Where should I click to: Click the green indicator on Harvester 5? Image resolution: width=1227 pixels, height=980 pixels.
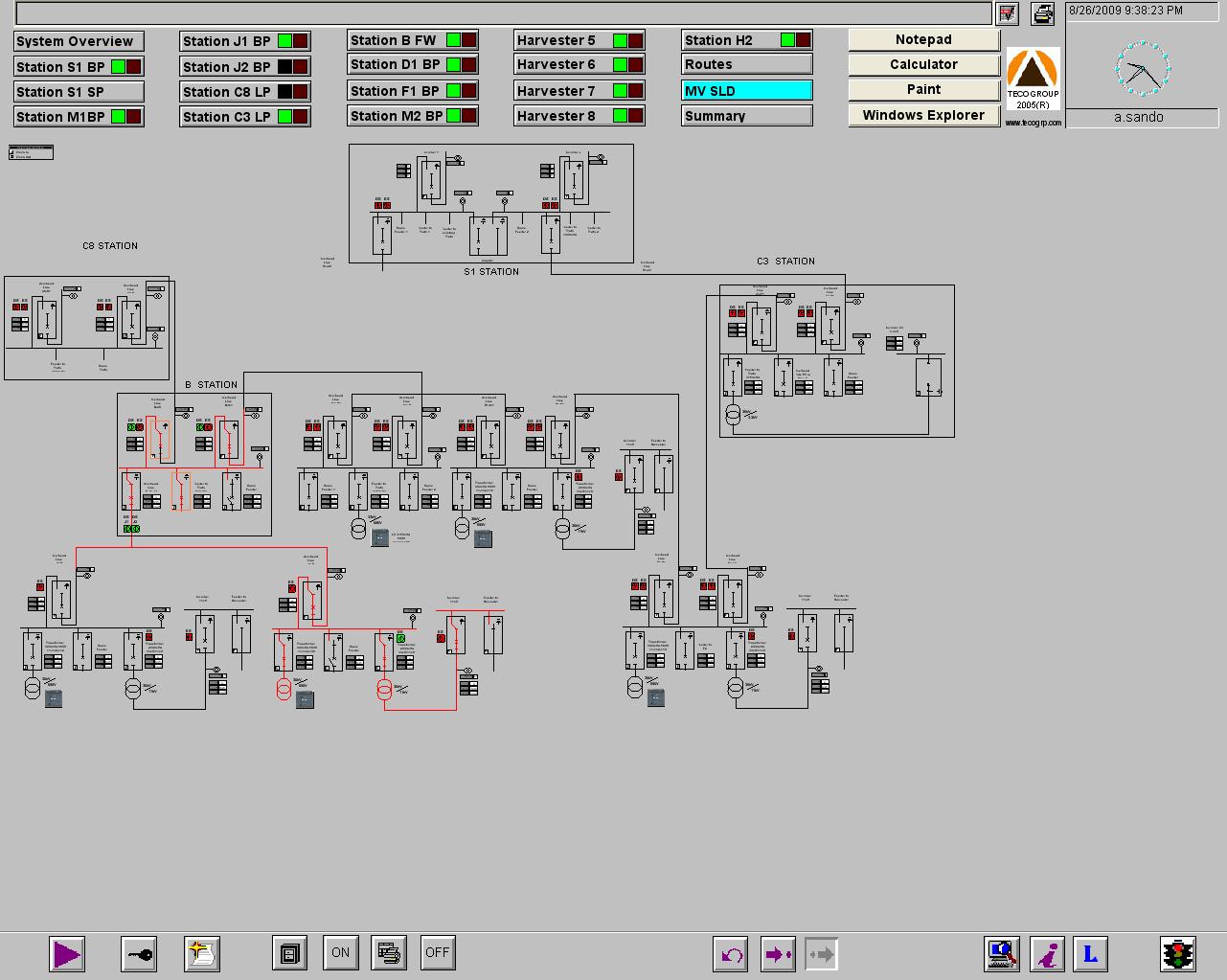[x=621, y=40]
